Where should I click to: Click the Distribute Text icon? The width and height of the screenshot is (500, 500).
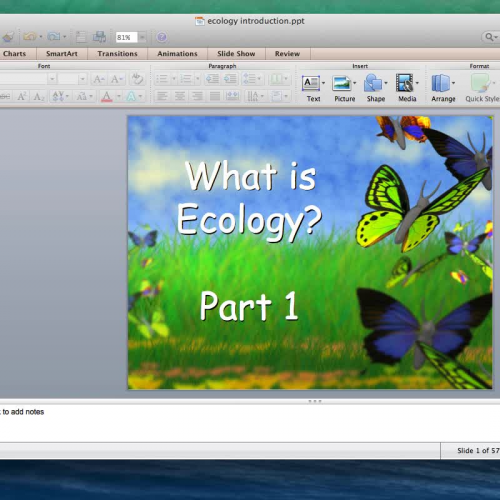click(x=232, y=96)
